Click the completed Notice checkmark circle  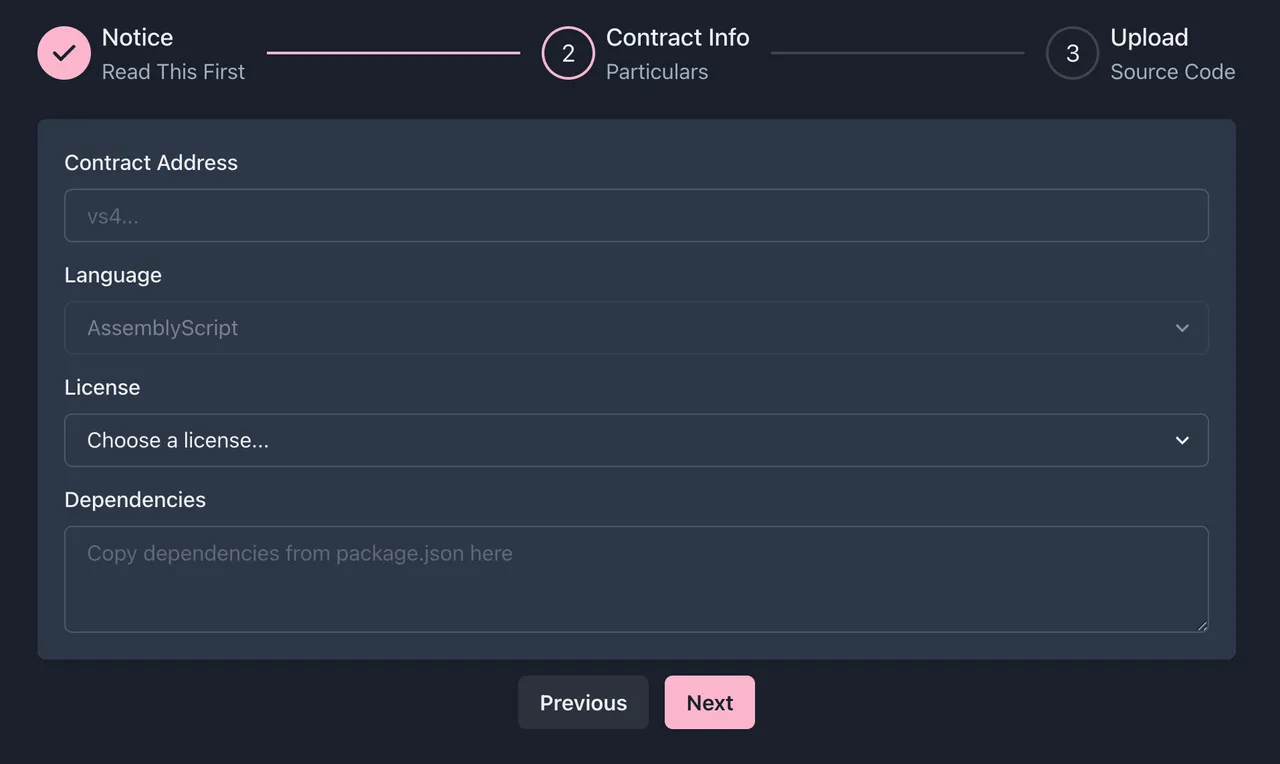[64, 53]
